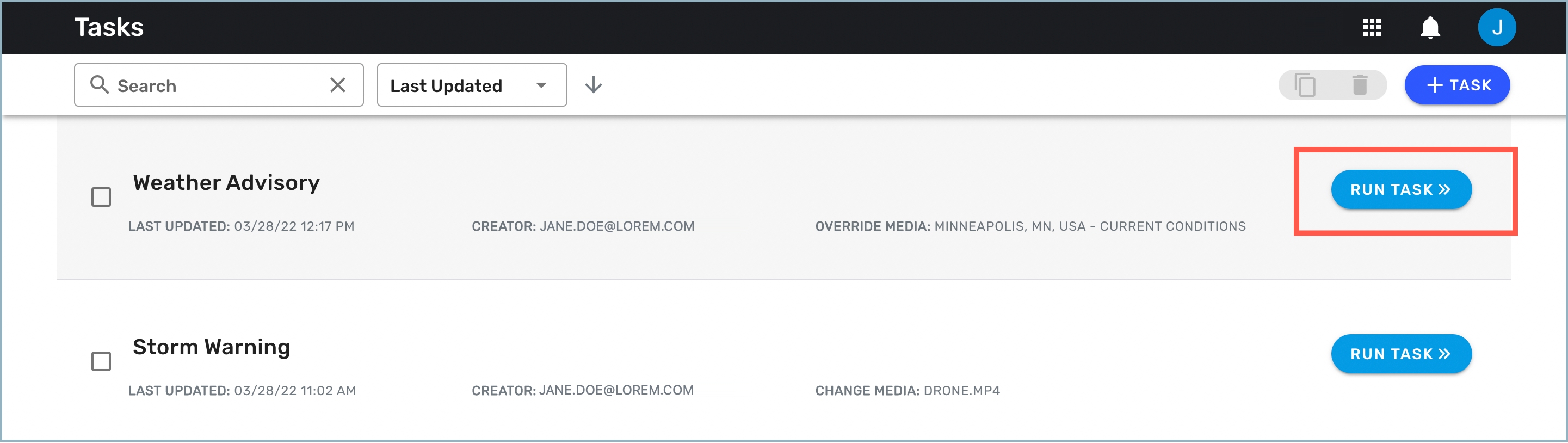Run the Weather Advisory task

1401,190
